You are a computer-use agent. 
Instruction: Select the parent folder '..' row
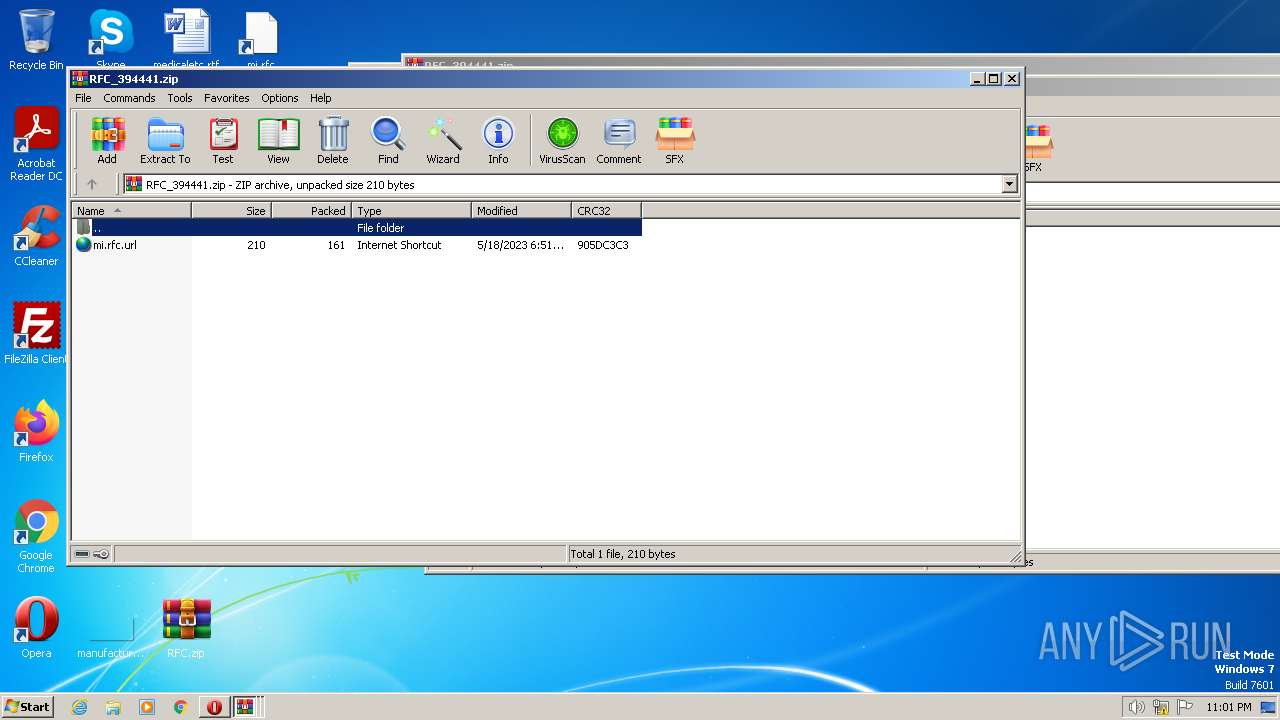pyautogui.click(x=357, y=228)
